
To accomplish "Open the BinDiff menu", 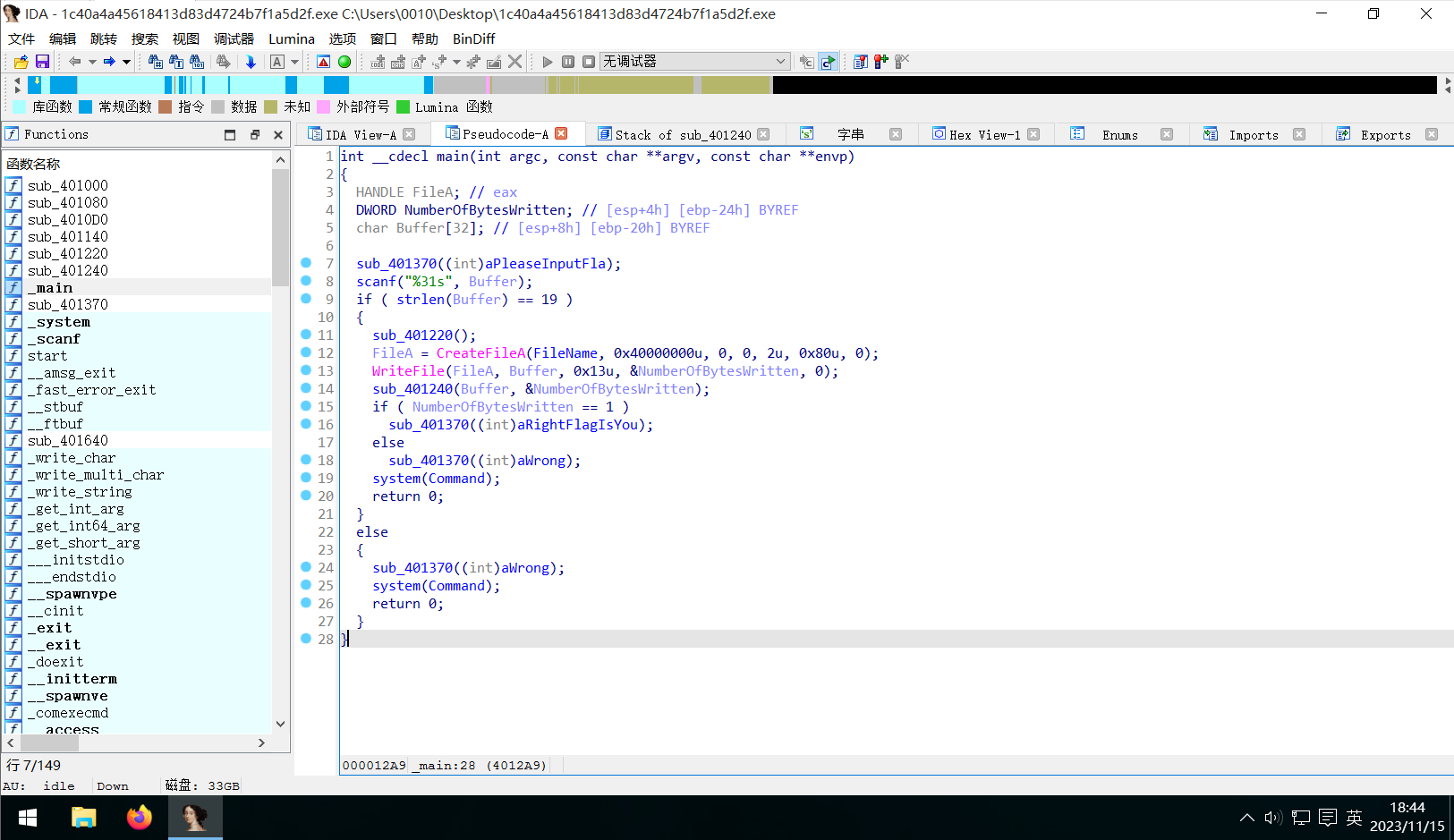I will click(473, 38).
